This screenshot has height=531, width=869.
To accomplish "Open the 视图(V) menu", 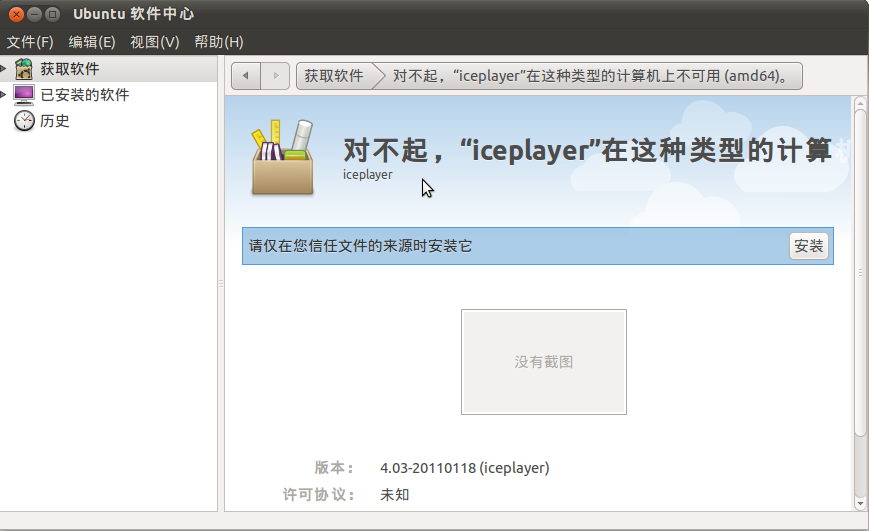I will click(155, 42).
